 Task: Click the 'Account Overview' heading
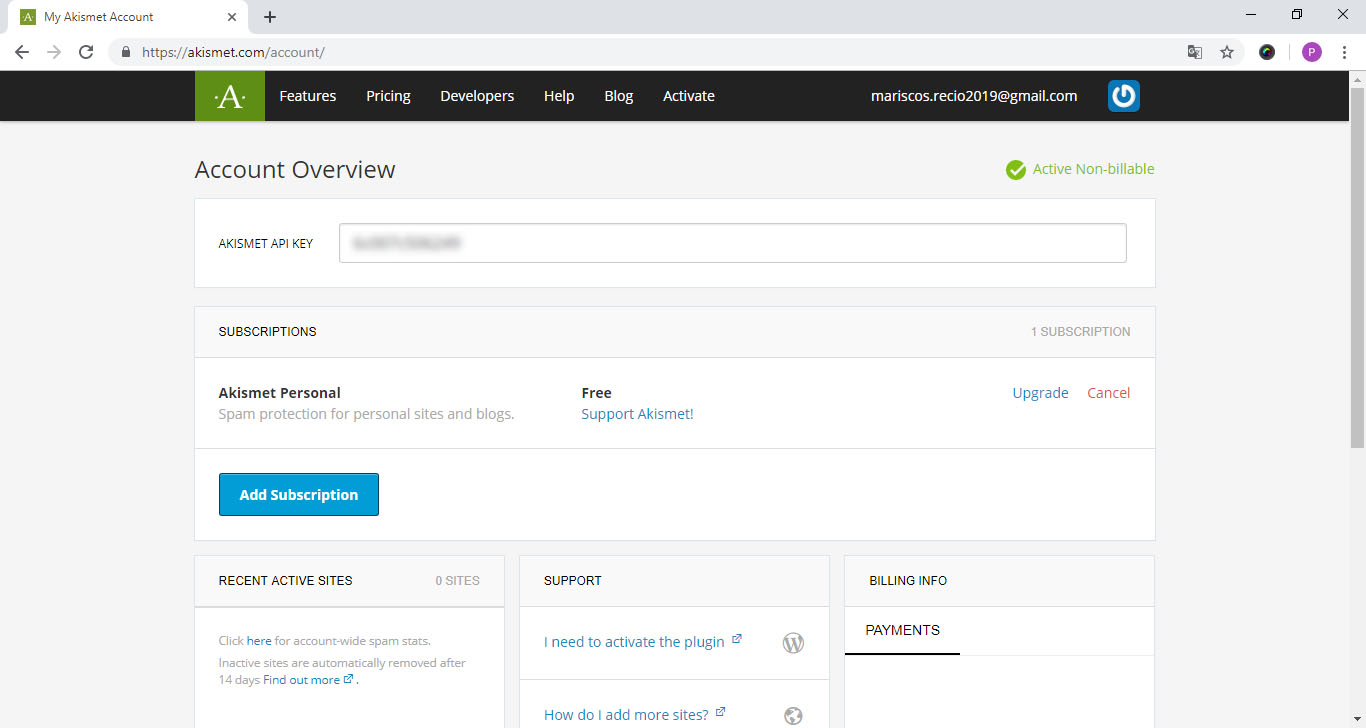(x=295, y=170)
